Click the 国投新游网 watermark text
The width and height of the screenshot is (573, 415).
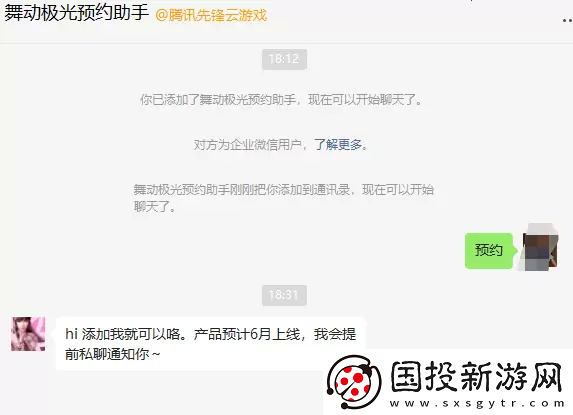pos(477,376)
